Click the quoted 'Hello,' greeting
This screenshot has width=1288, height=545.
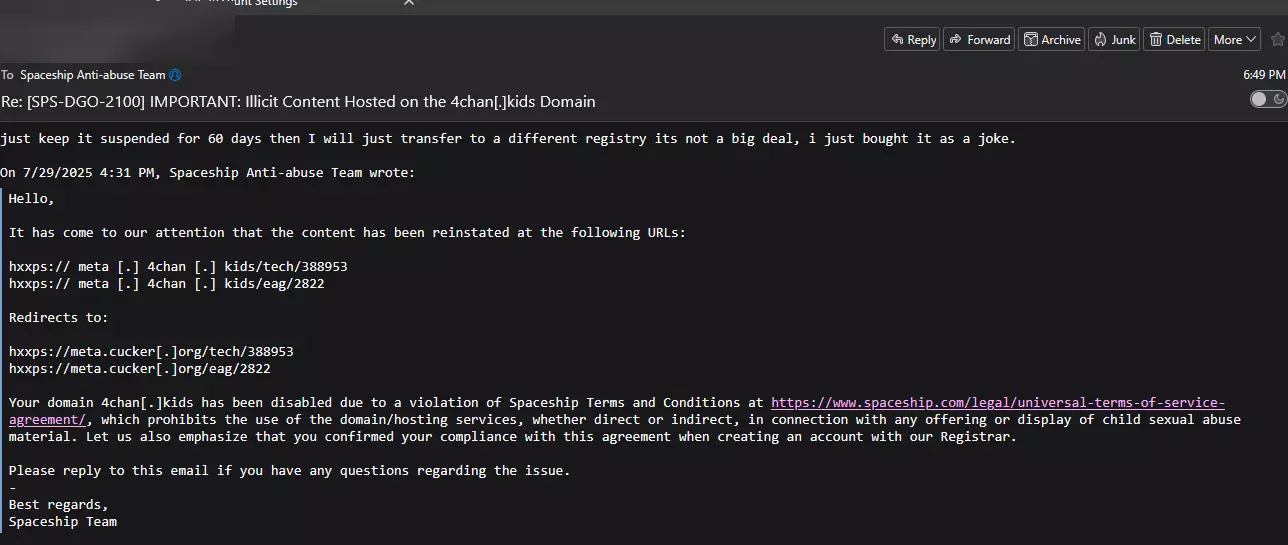click(32, 198)
